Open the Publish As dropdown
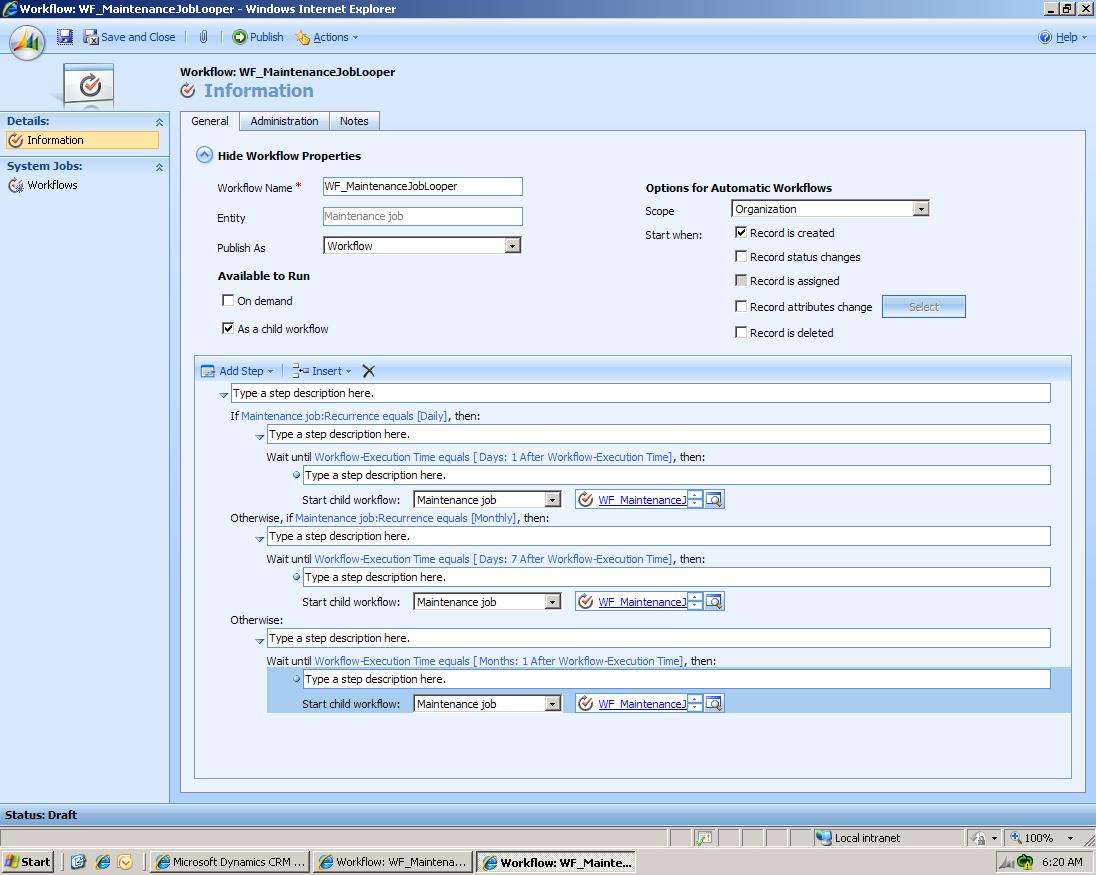This screenshot has width=1096, height=875. click(513, 246)
